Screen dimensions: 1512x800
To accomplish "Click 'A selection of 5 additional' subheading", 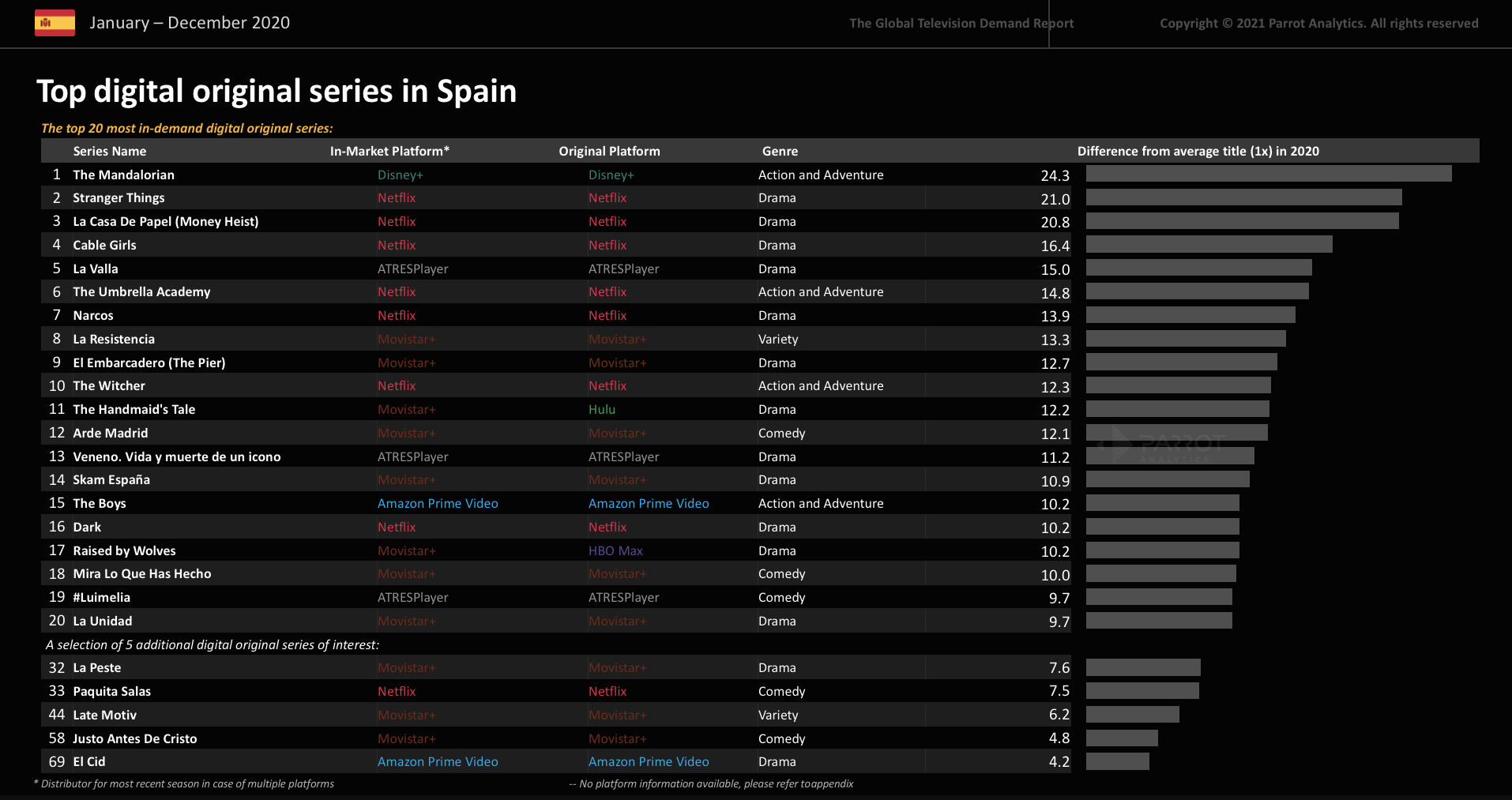I will (213, 645).
